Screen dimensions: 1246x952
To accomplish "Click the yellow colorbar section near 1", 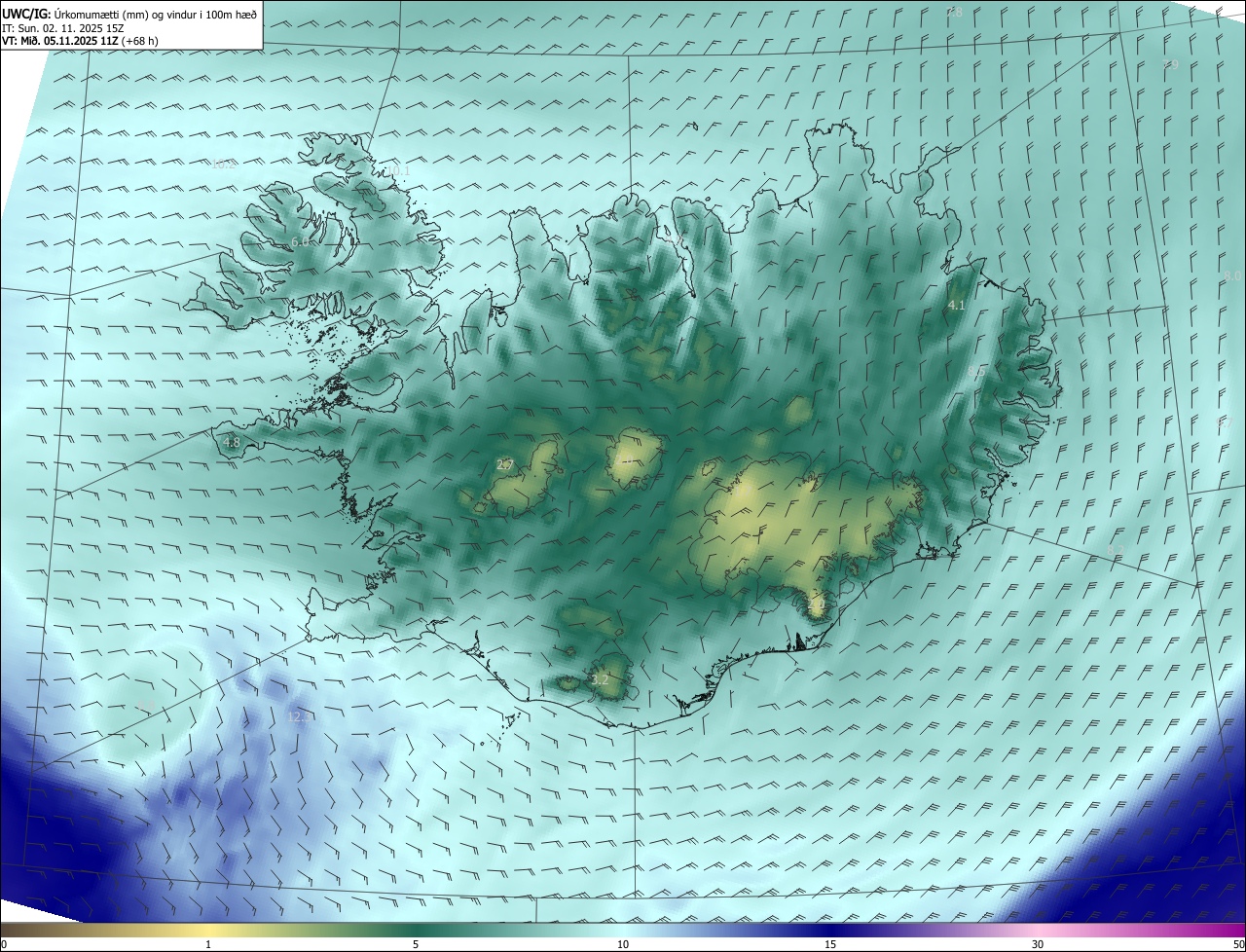I will [x=208, y=930].
